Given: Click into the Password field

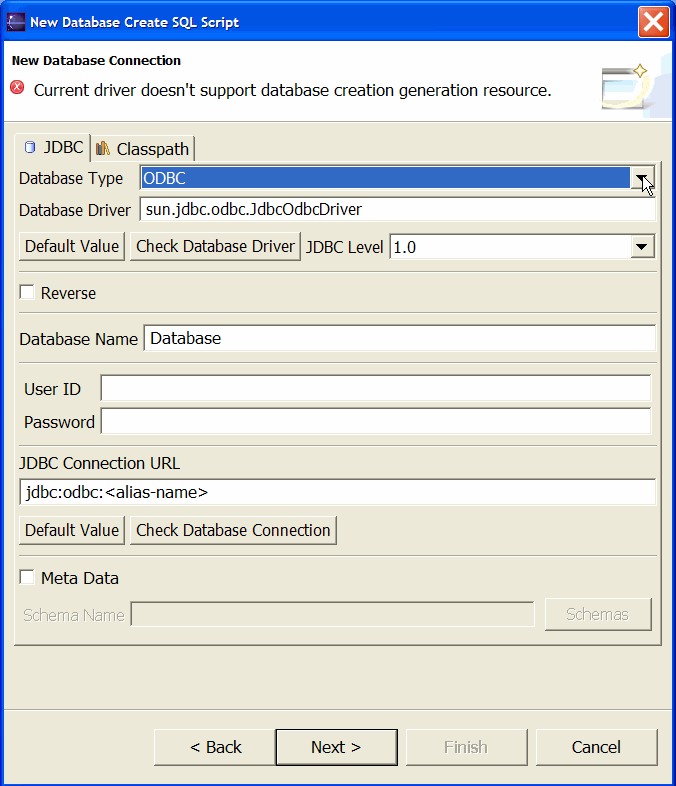Looking at the screenshot, I should [x=376, y=421].
